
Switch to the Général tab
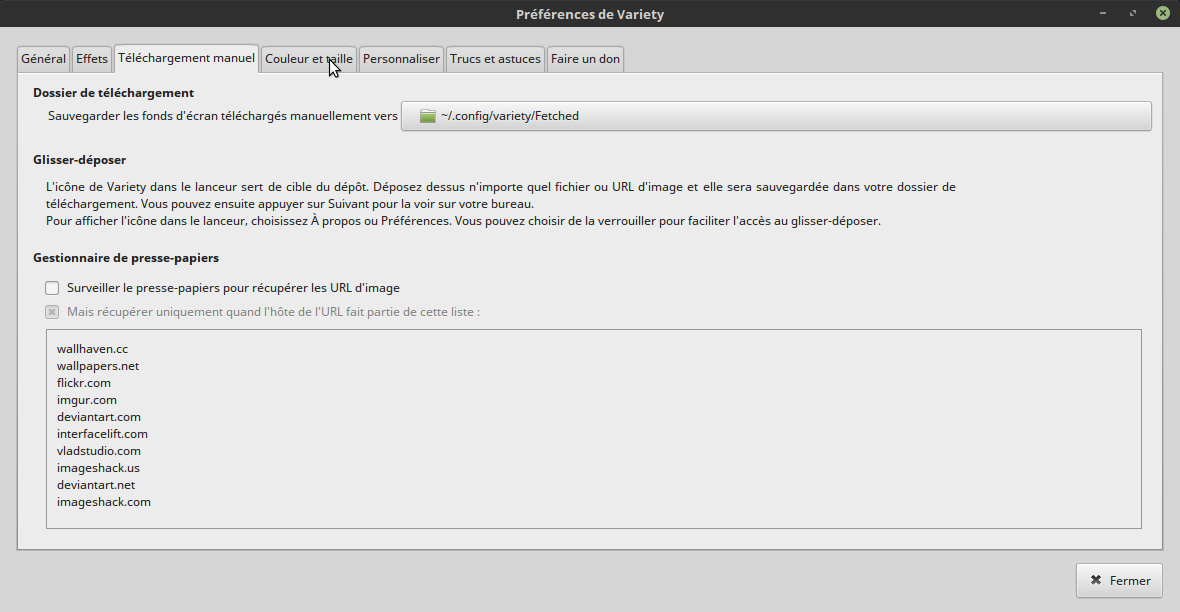[43, 59]
